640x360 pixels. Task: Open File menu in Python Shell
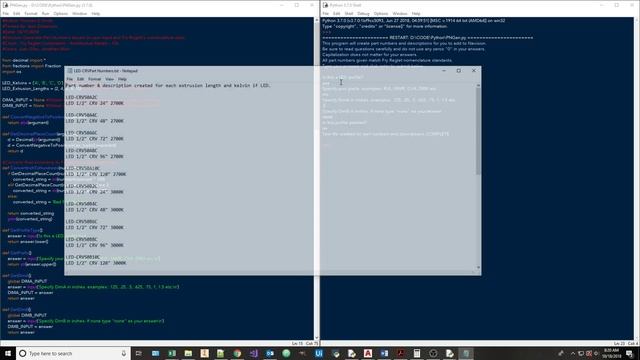326,13
